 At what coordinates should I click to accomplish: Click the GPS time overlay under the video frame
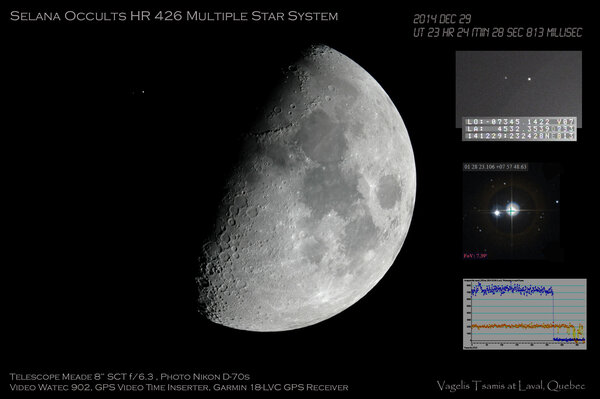(x=519, y=129)
